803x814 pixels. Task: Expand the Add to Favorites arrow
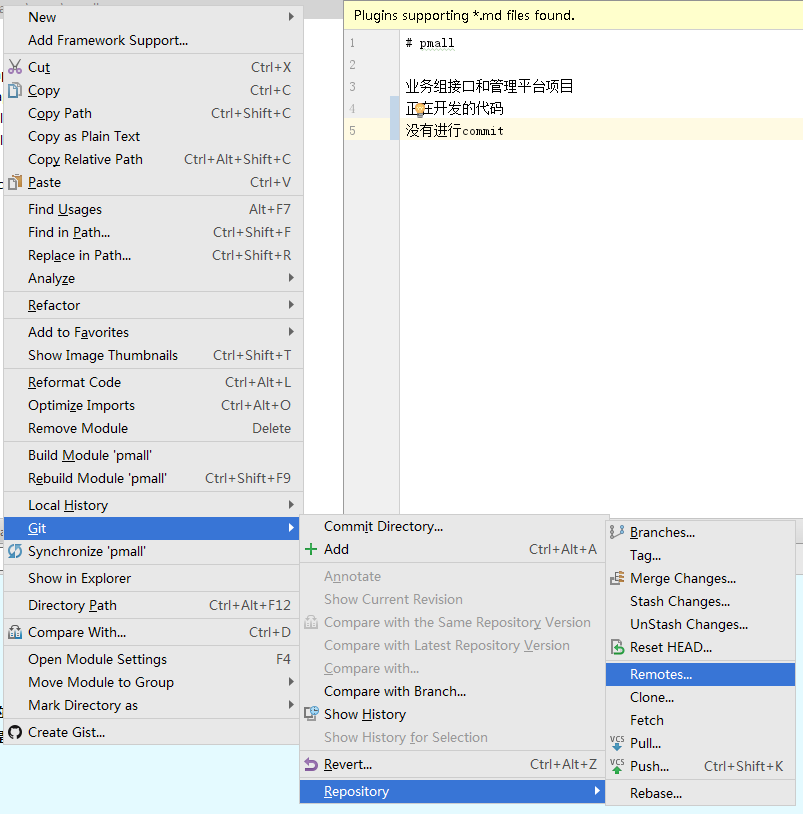[291, 332]
